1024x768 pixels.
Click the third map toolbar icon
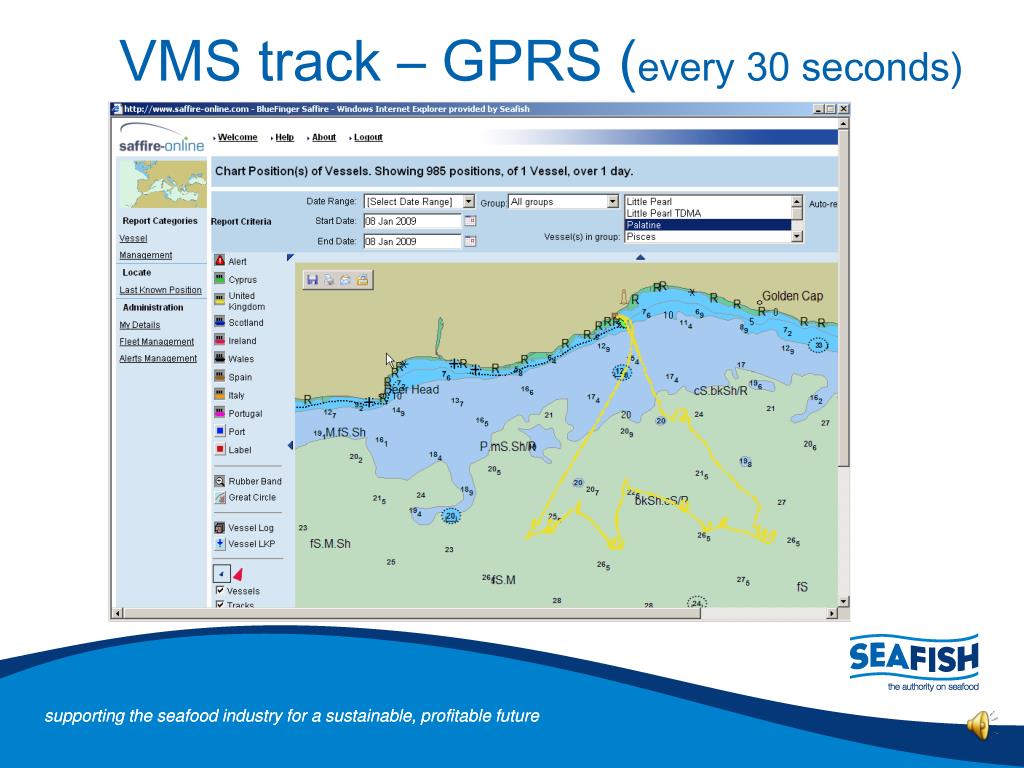(x=345, y=280)
